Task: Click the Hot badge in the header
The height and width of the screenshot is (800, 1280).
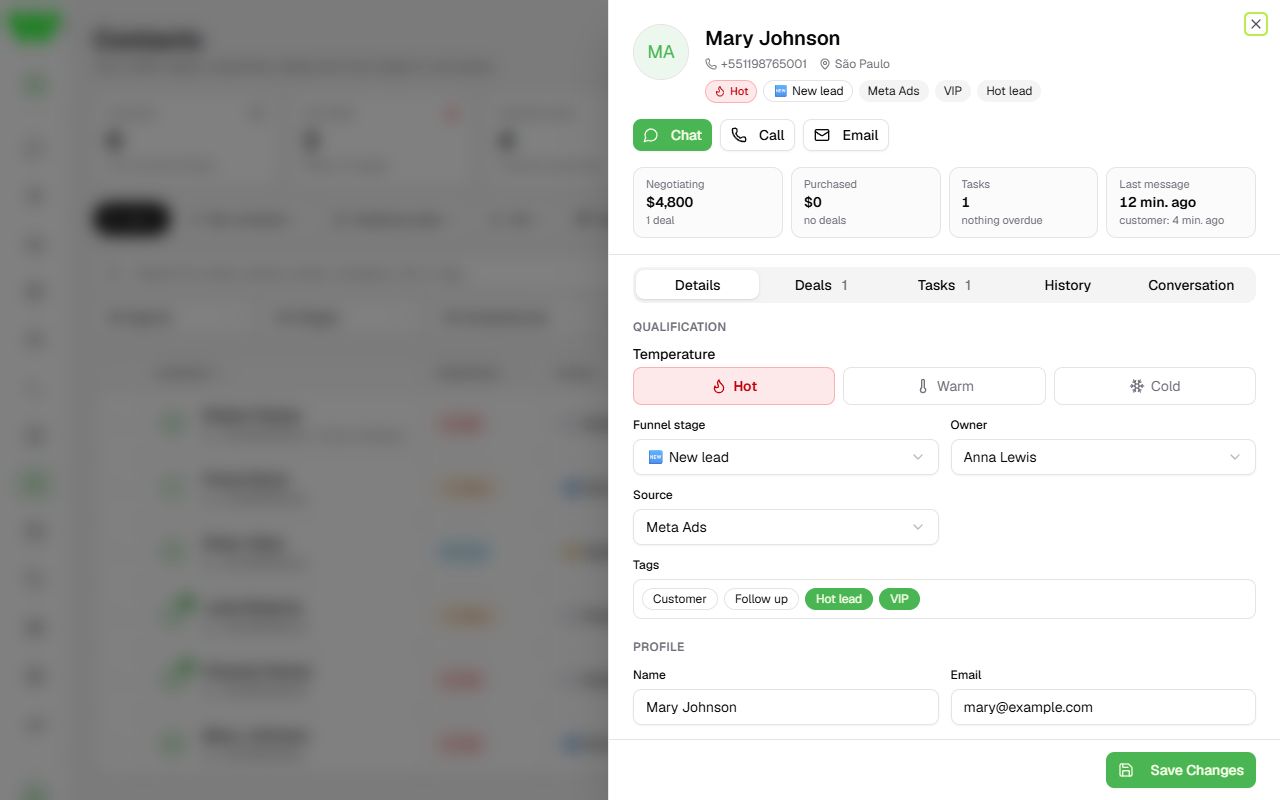Action: pyautogui.click(x=731, y=91)
